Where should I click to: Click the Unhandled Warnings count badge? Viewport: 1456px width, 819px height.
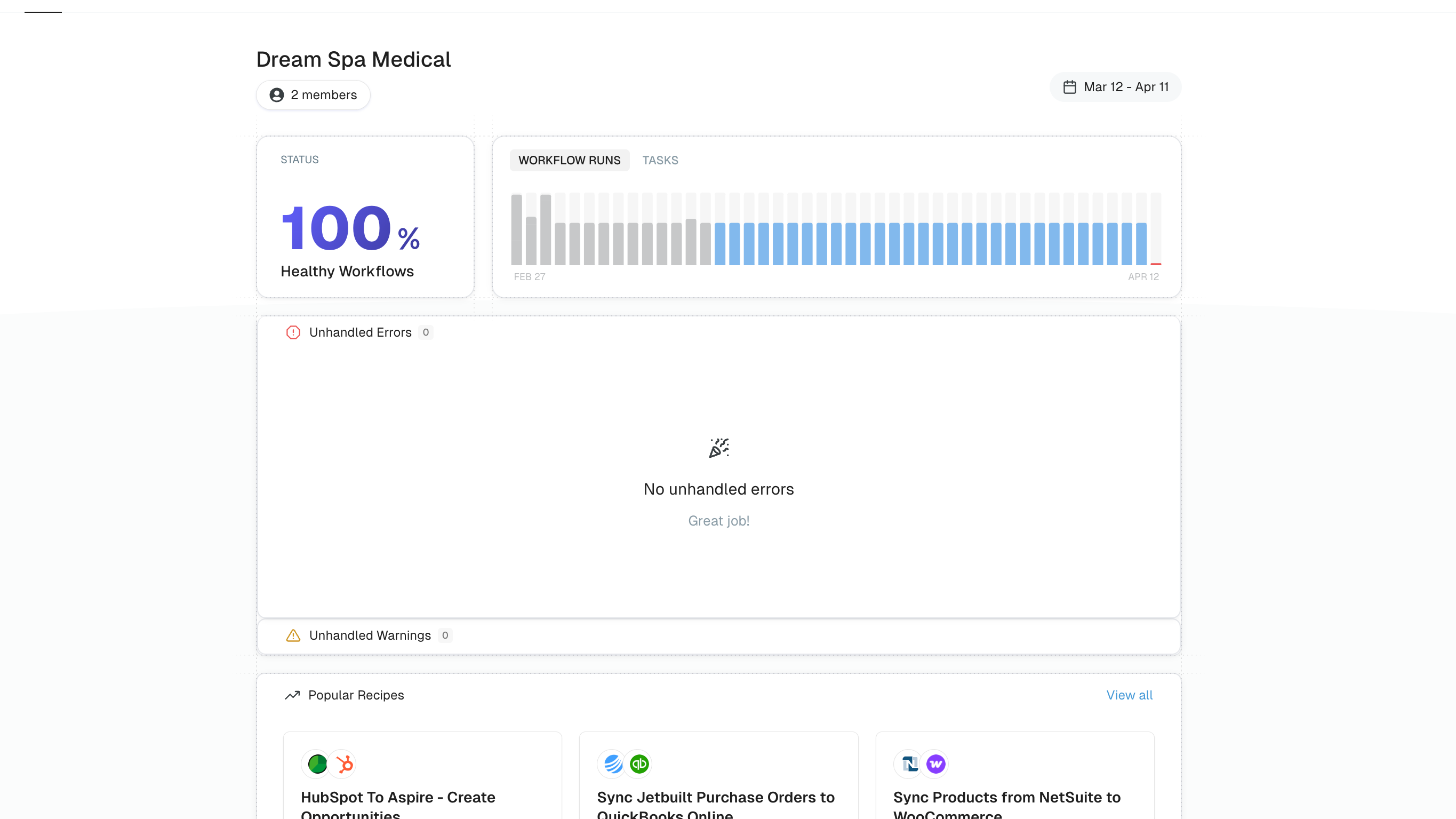445,636
